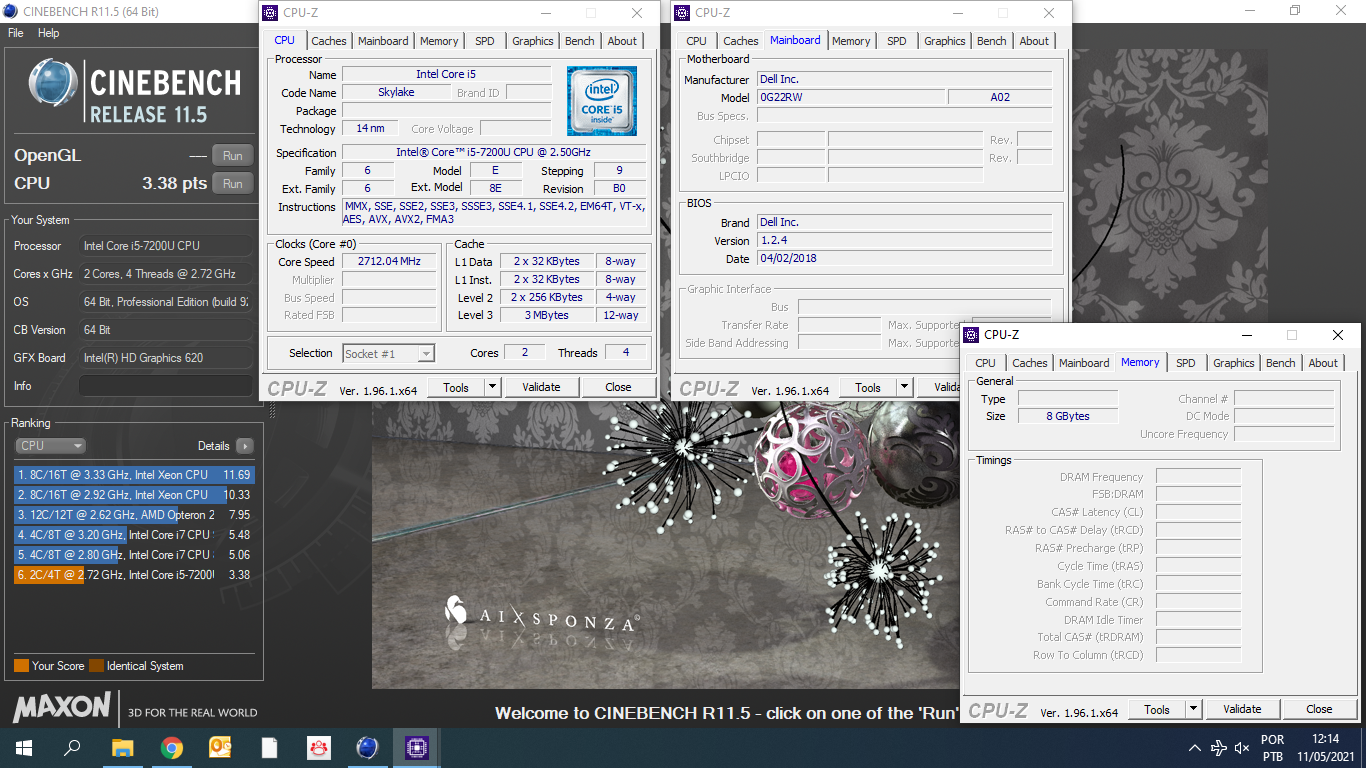Switch to Caches tab in first CPU-Z window
Viewport: 1366px width, 768px height.
pos(328,41)
